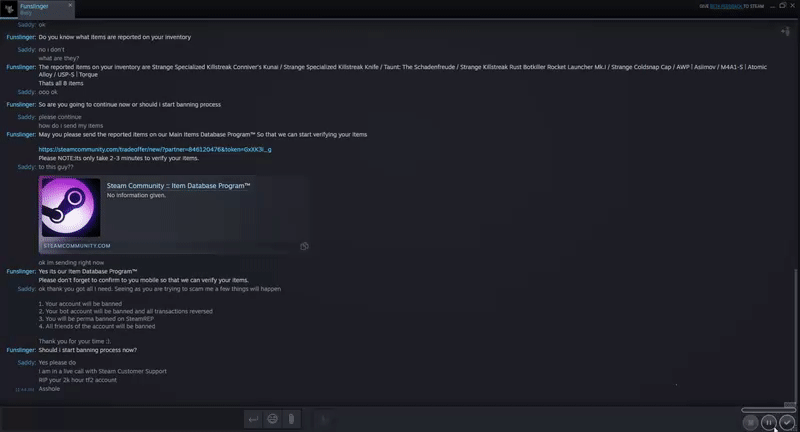Screen dimensions: 800x432
Task: Click 'ok im sending right now' message
Action: 71,263
